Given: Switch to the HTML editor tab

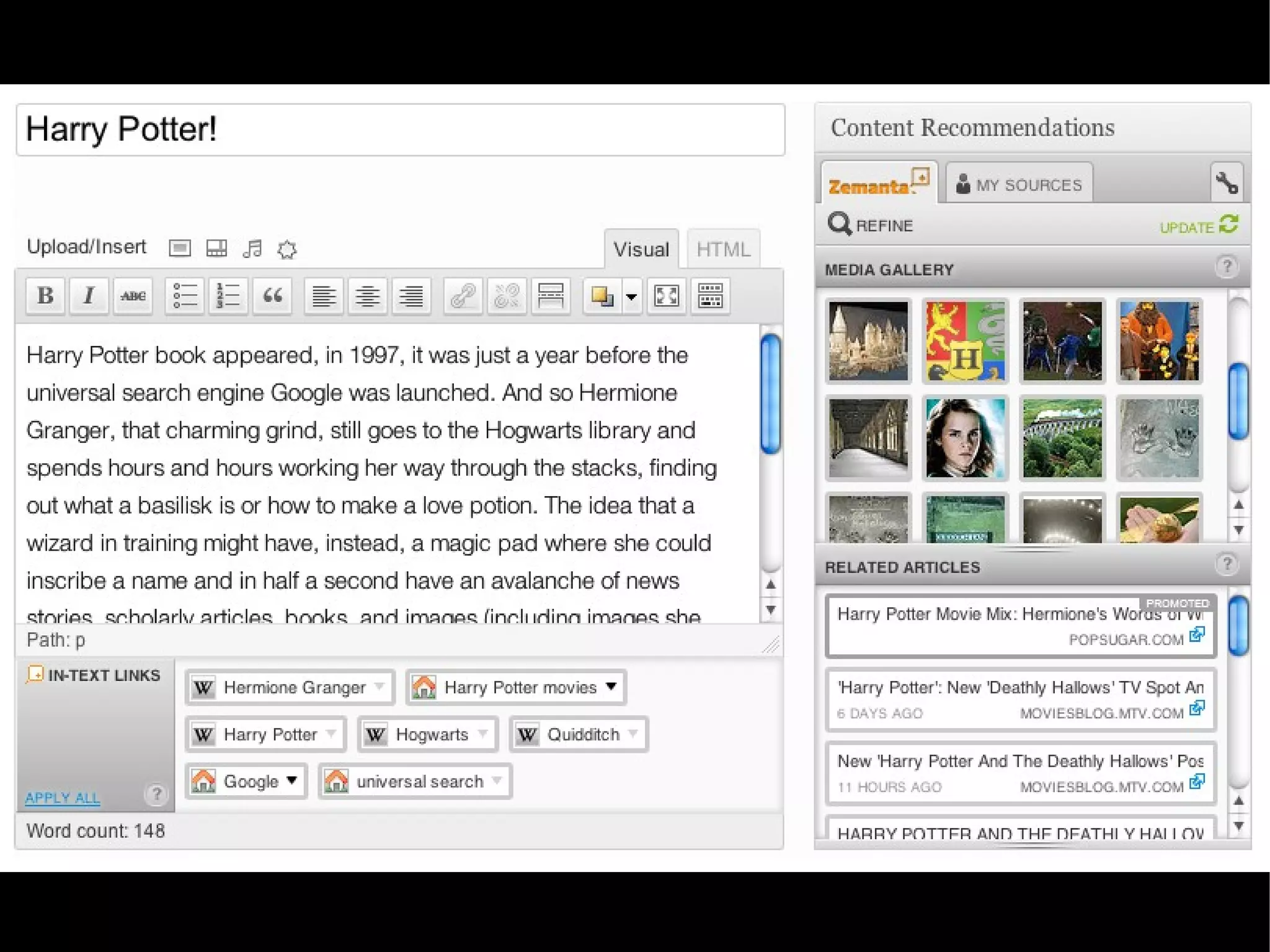Looking at the screenshot, I should 723,249.
